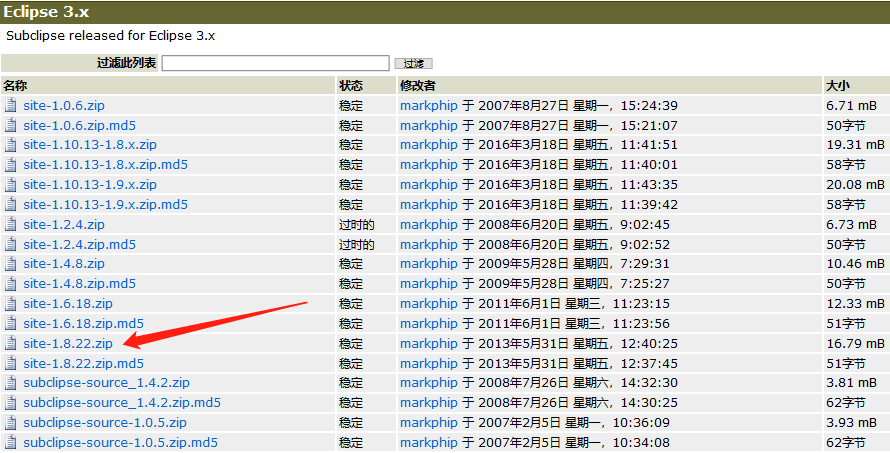Click 过时的 status of site-1.2.4.zip
Screen dimensions: 890x453
click(356, 224)
